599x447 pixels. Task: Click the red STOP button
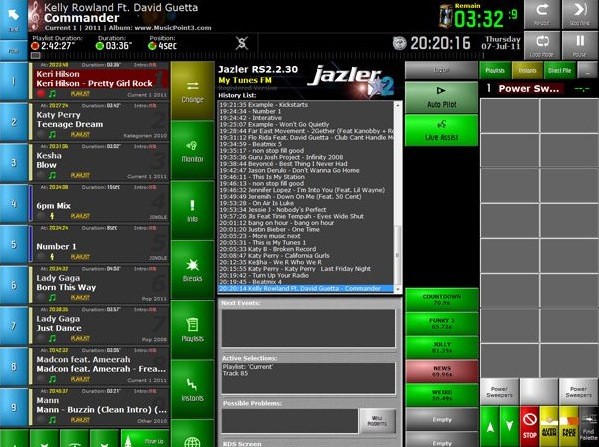[529, 426]
